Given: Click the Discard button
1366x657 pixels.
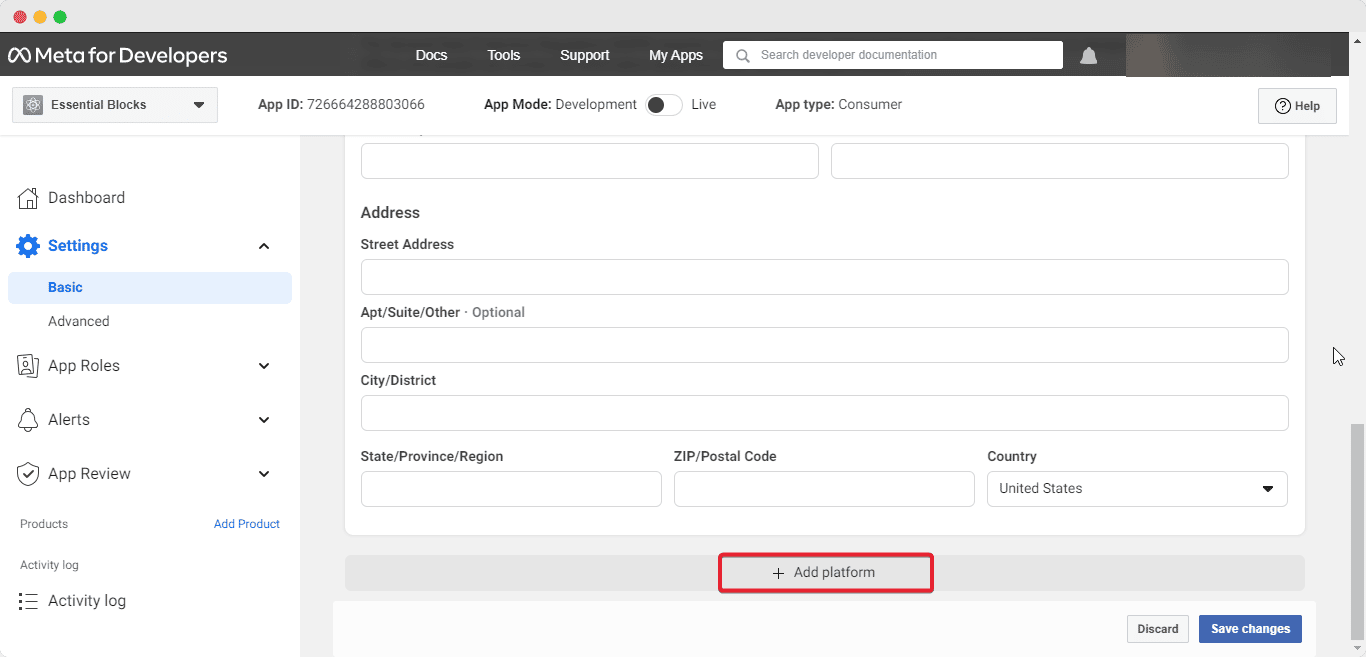Looking at the screenshot, I should coord(1158,629).
